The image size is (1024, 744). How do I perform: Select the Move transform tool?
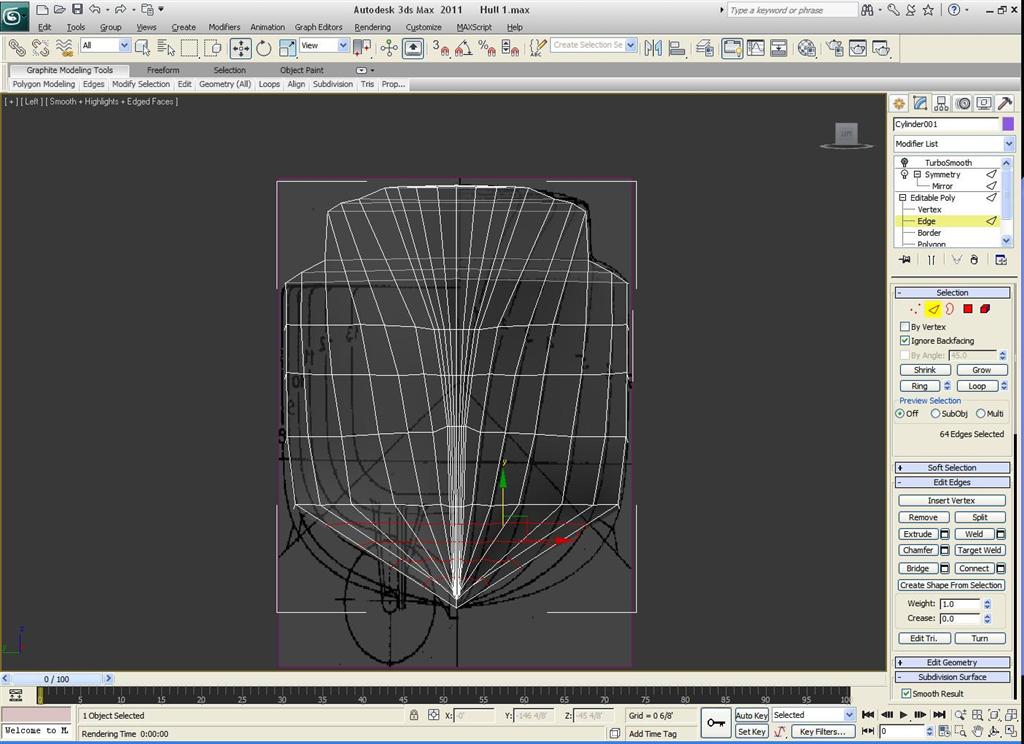[241, 48]
